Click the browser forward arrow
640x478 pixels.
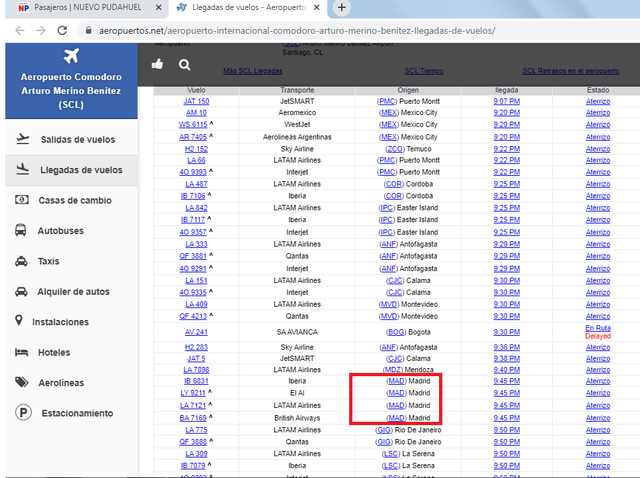coord(40,31)
